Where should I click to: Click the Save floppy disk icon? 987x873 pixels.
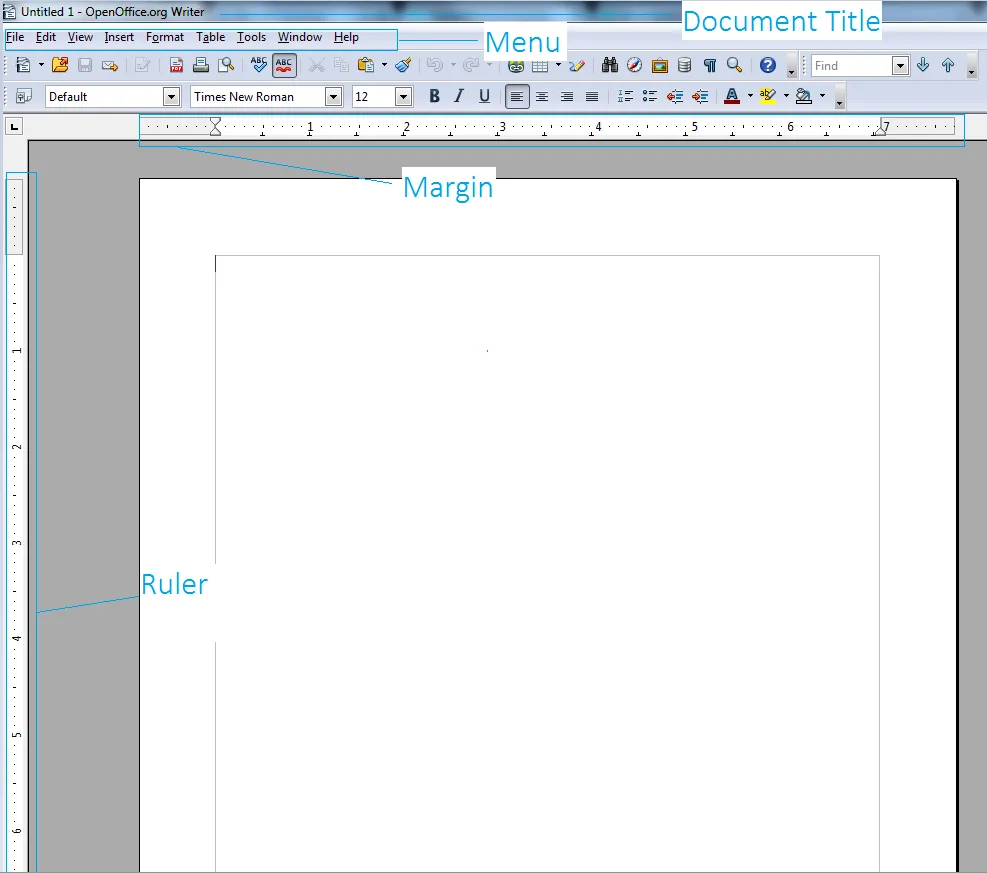[x=85, y=65]
